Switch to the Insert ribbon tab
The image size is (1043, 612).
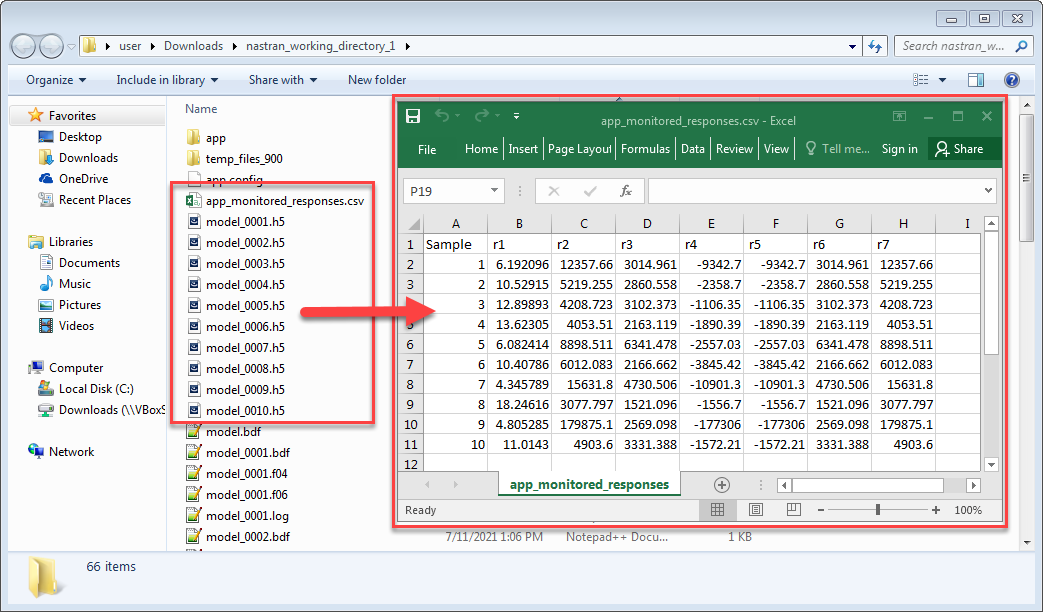pyautogui.click(x=523, y=149)
